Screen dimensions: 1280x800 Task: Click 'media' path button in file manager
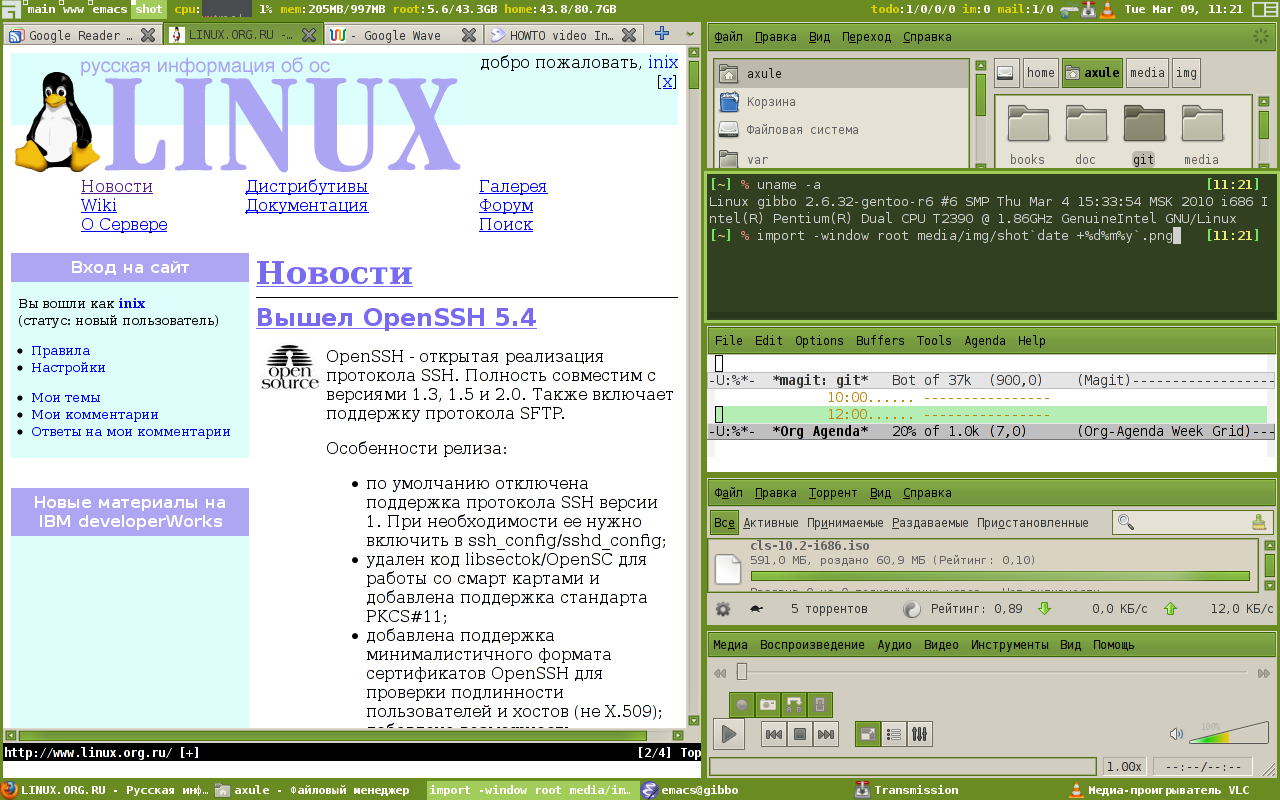click(1147, 72)
